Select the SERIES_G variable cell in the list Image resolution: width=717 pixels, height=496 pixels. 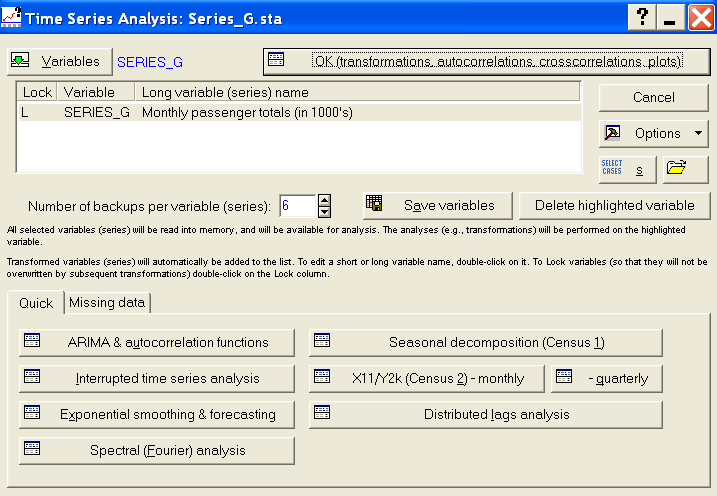coord(97,112)
